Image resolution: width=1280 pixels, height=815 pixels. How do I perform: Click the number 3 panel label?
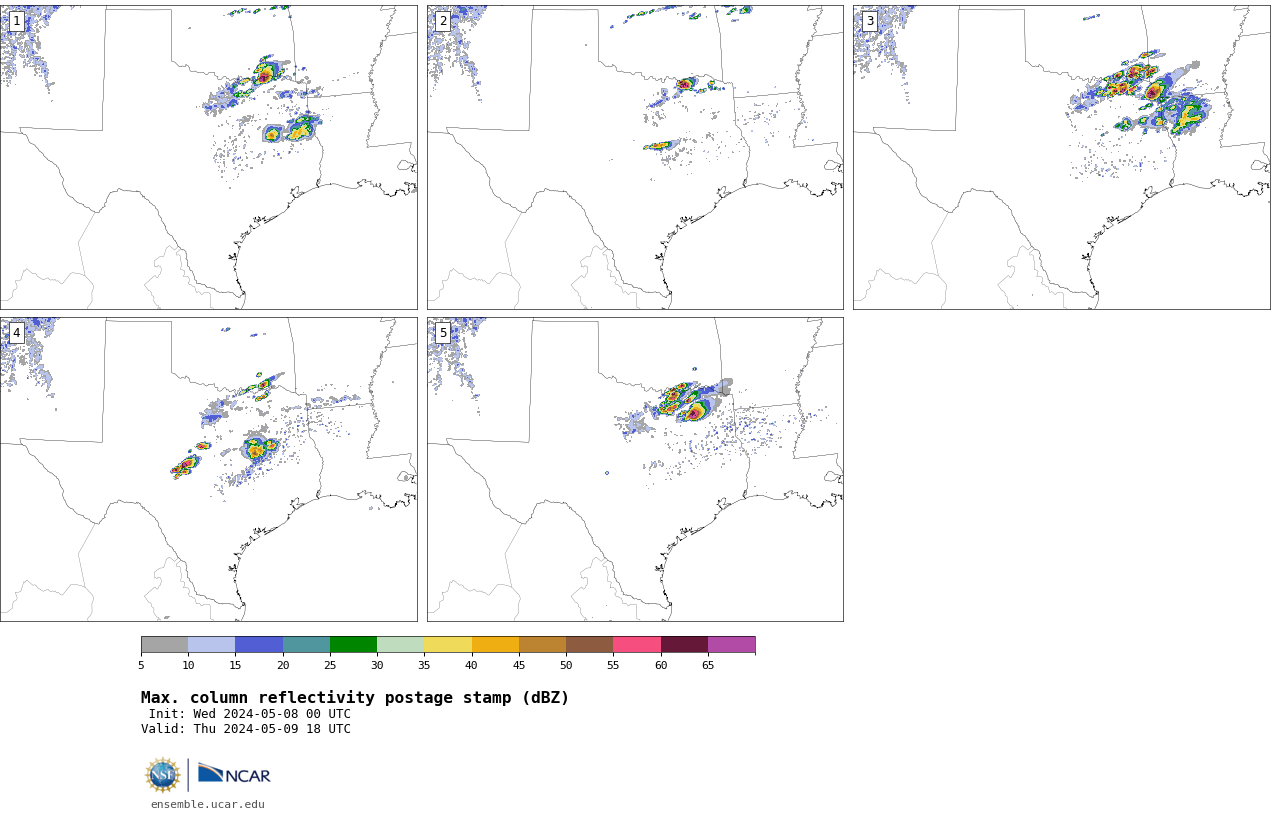coord(870,21)
